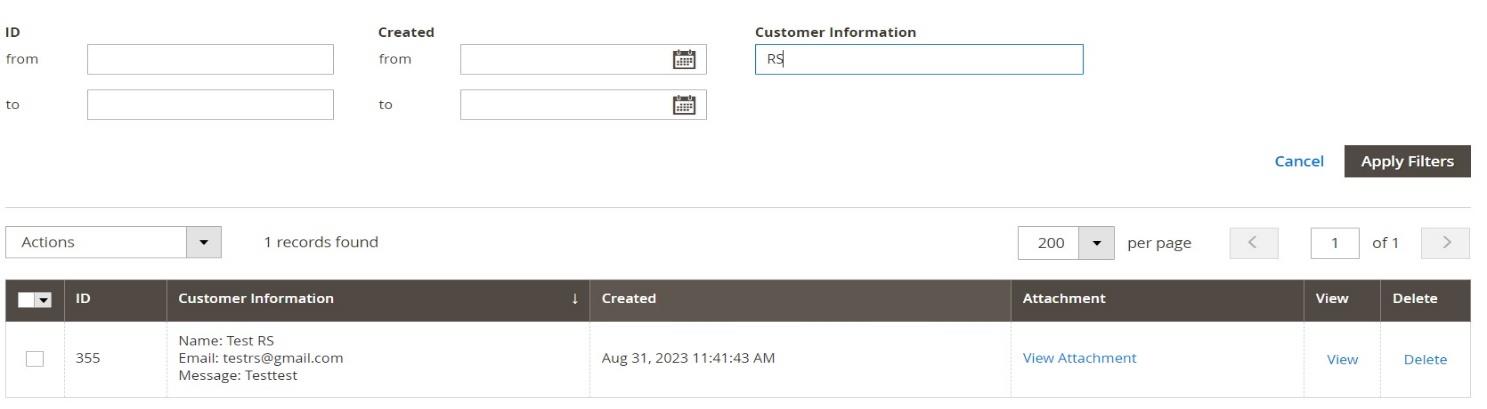Expand the Actions dropdown
The width and height of the screenshot is (1487, 409).
click(x=205, y=242)
